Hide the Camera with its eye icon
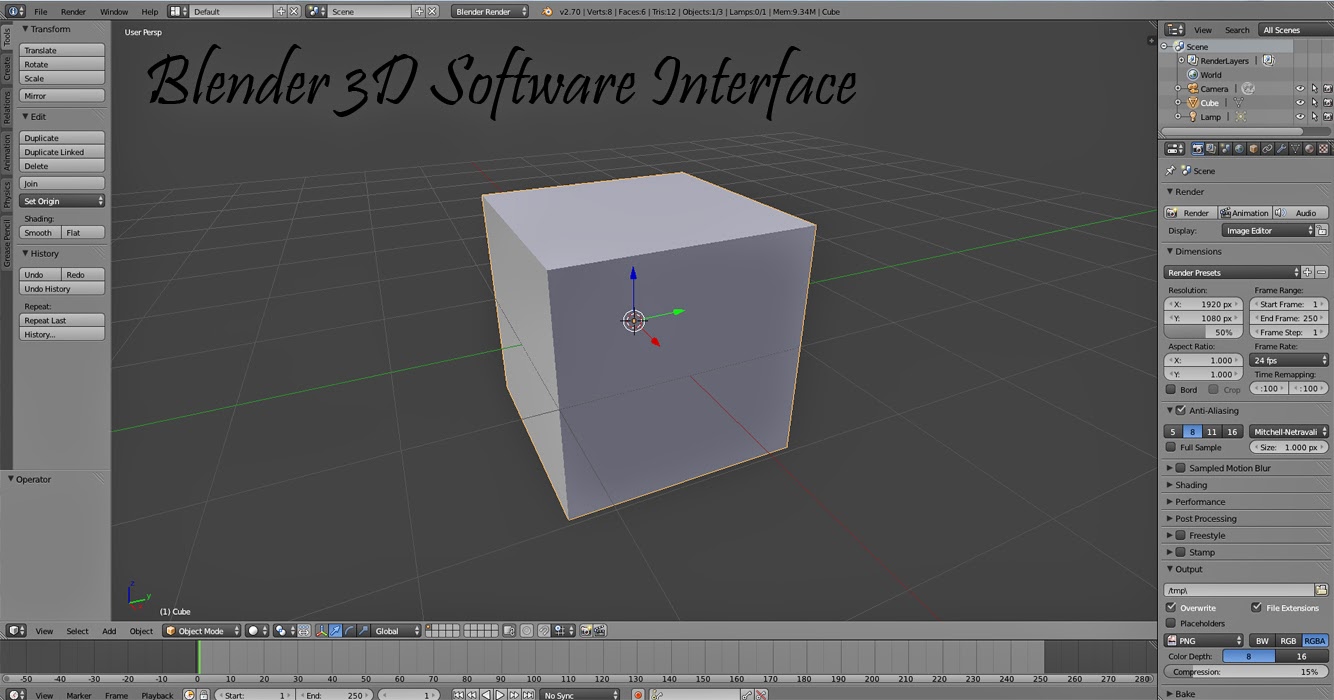Screen dimensions: 1334x700 point(1300,89)
